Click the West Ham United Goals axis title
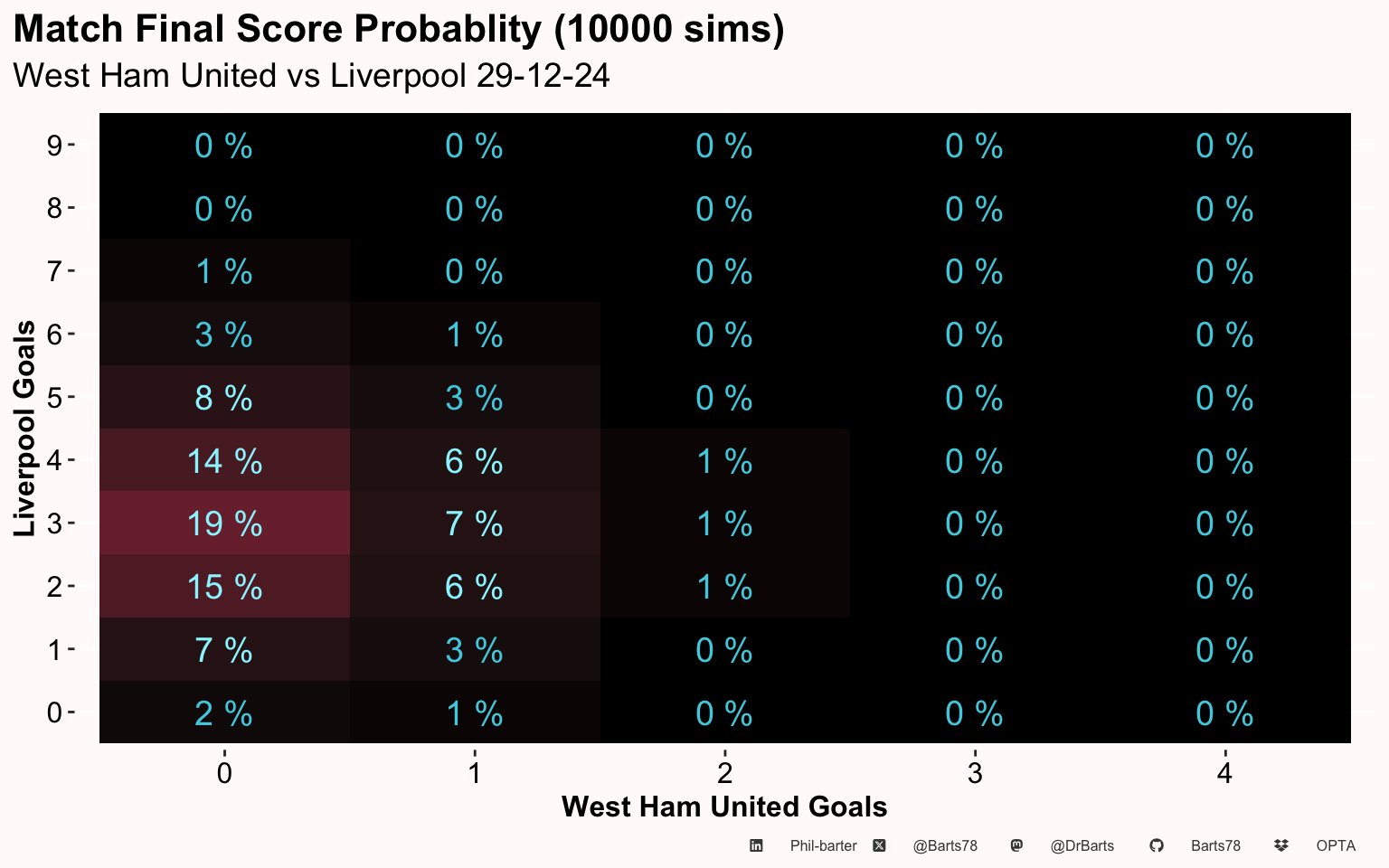 tap(724, 807)
